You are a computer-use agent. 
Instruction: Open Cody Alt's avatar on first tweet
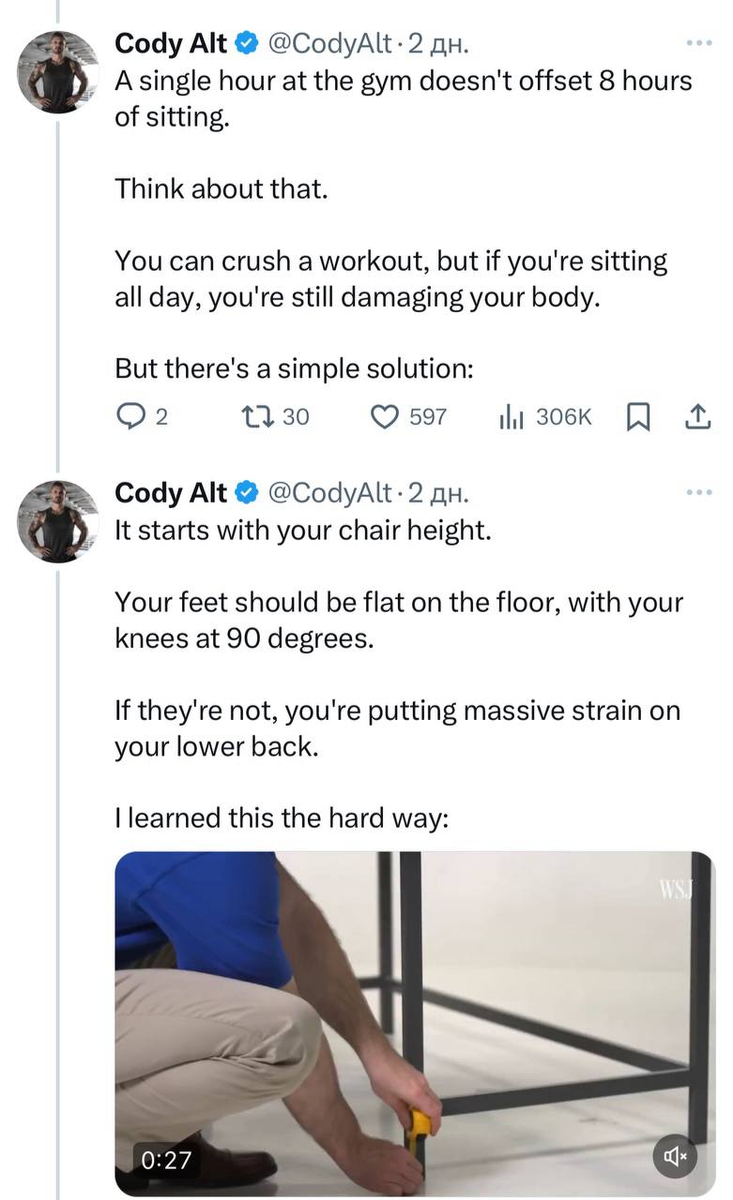click(x=59, y=73)
